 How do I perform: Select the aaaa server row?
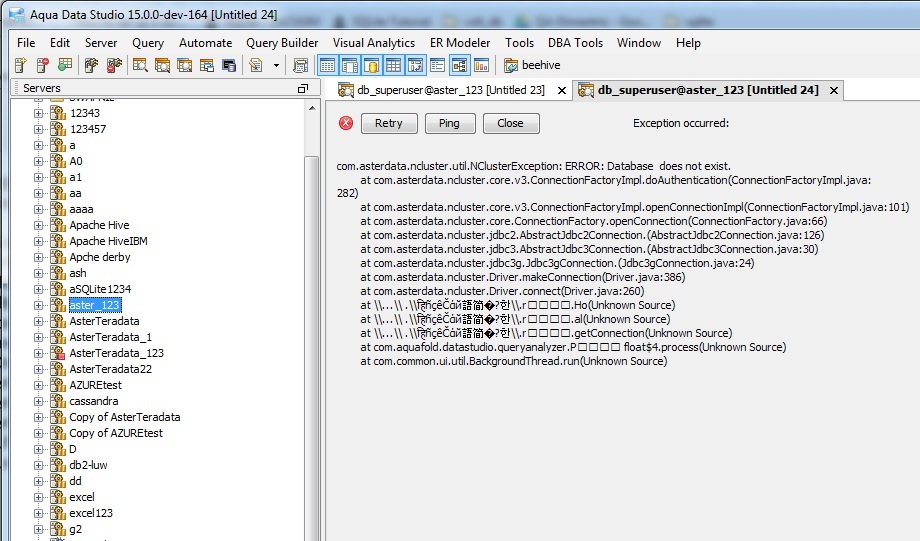81,209
